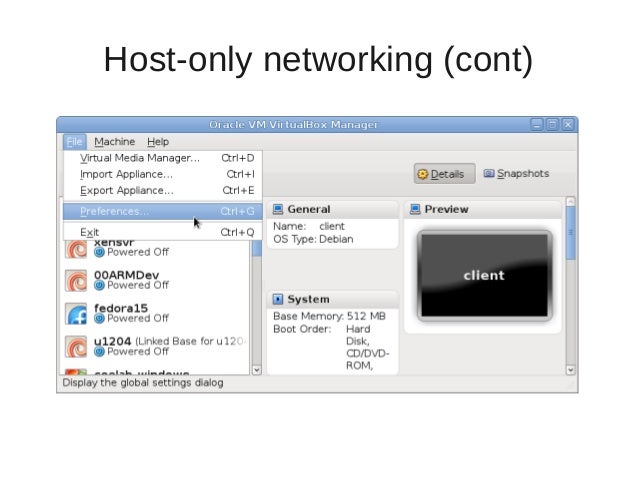The image size is (638, 479).
Task: Select the fedora15 machine name
Action: pyautogui.click(x=121, y=308)
